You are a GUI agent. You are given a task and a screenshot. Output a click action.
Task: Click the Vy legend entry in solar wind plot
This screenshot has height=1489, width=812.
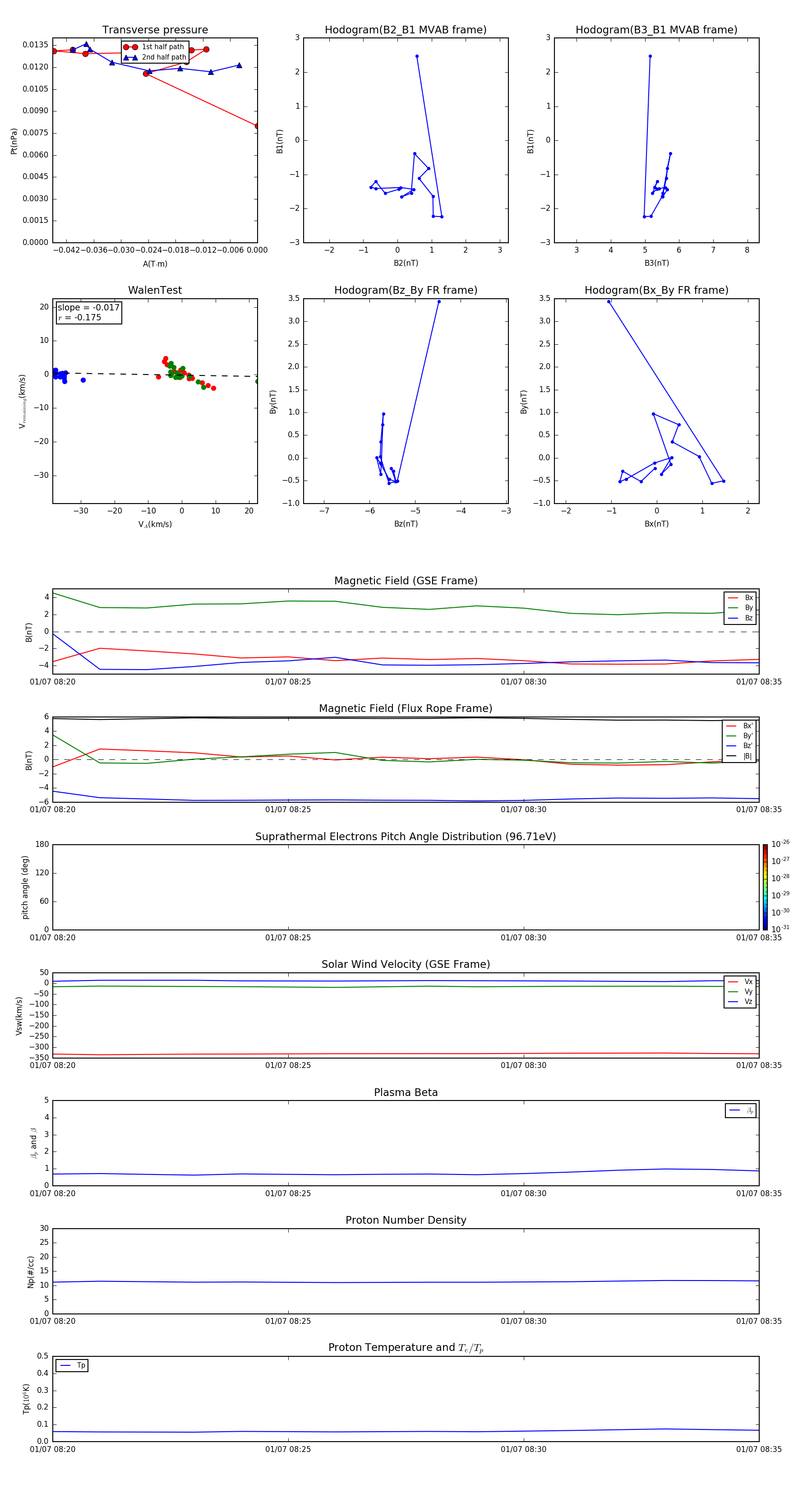pyautogui.click(x=740, y=992)
